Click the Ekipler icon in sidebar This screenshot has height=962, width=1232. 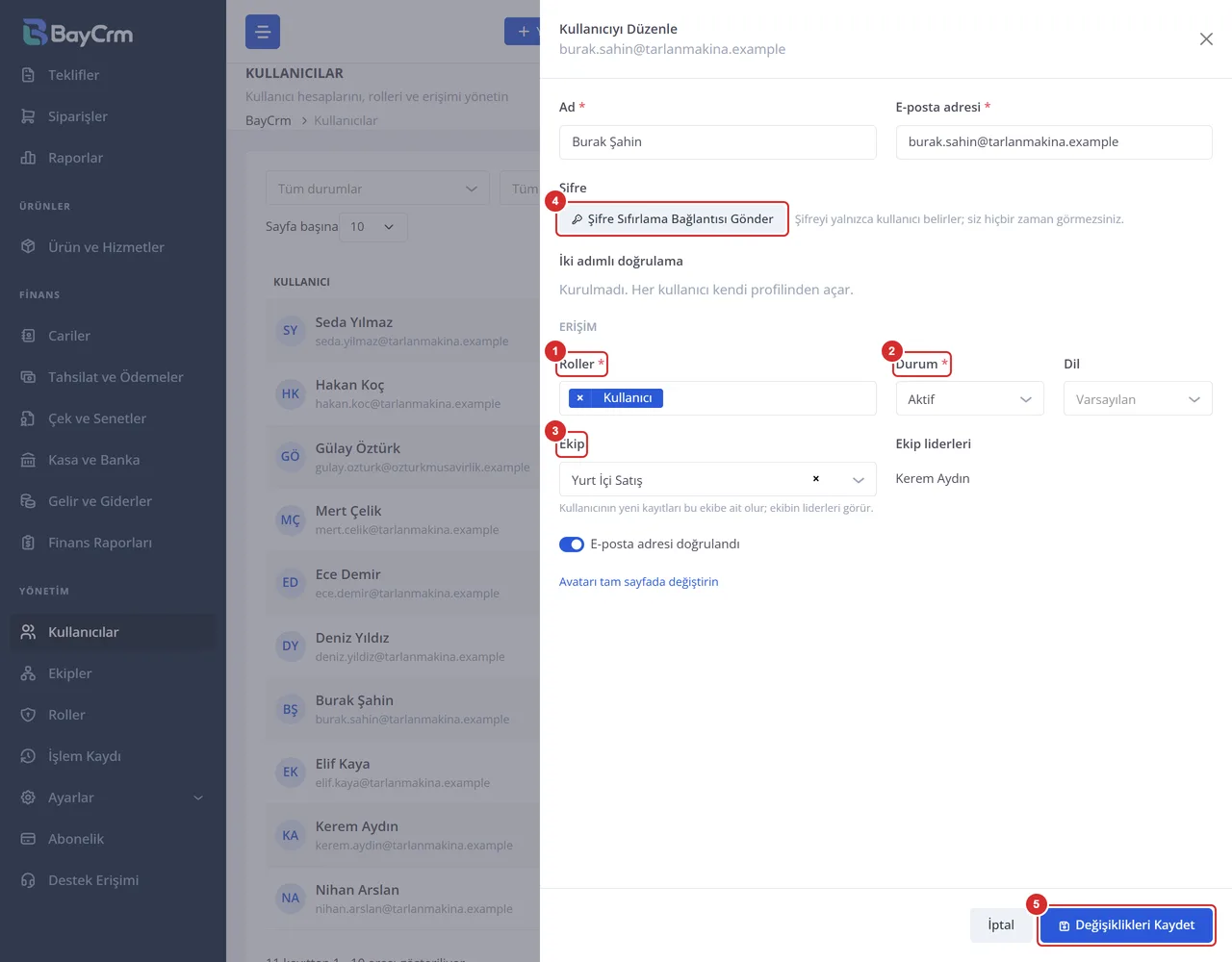coord(28,673)
